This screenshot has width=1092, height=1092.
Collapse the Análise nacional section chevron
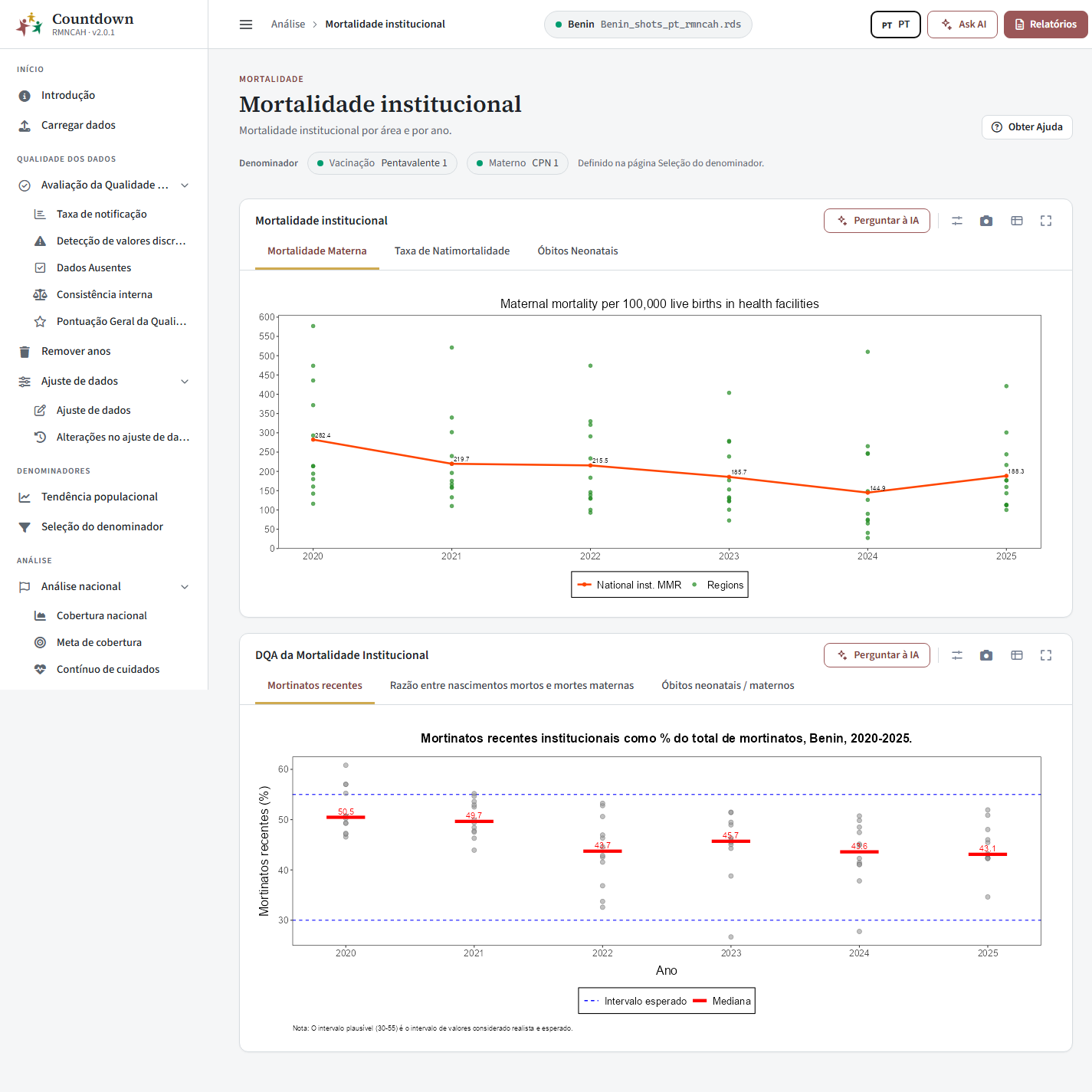point(185,587)
